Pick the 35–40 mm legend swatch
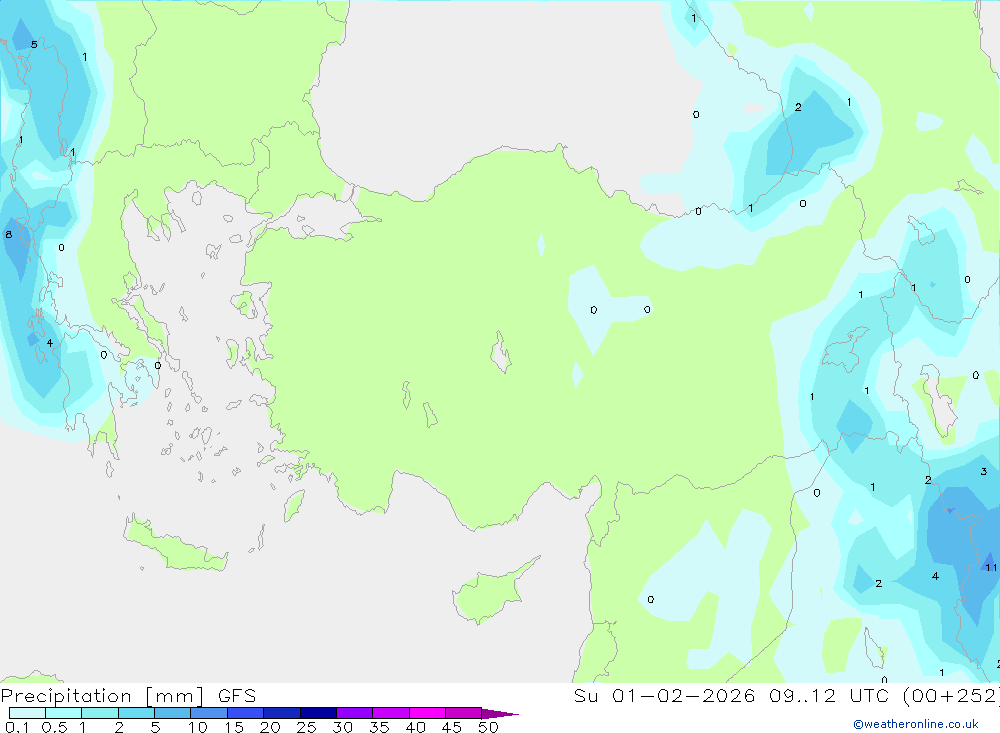 tap(391, 713)
